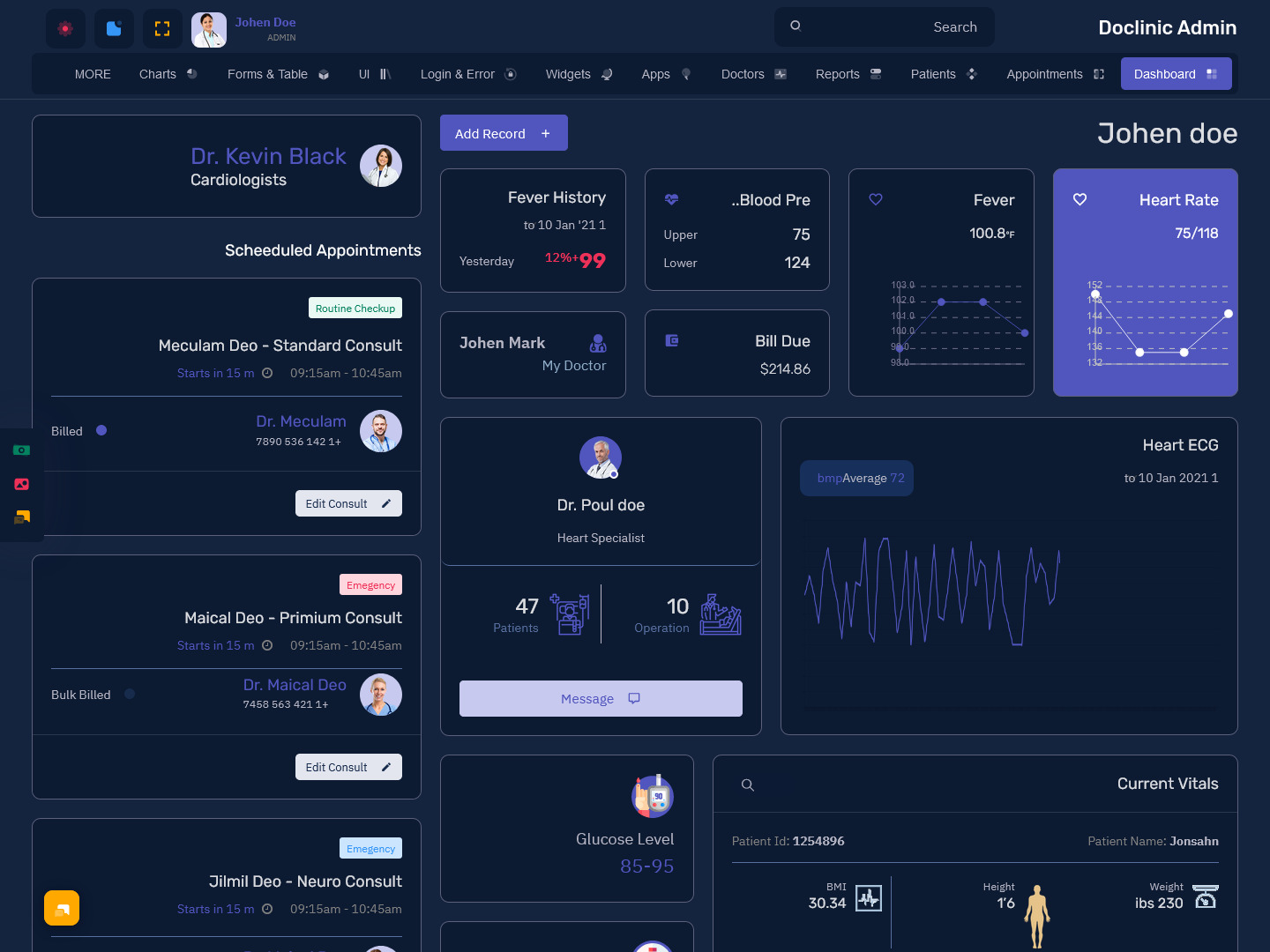Screen dimensions: 1270x952
Task: Toggle the heart icon on the Fever card
Action: tap(875, 199)
